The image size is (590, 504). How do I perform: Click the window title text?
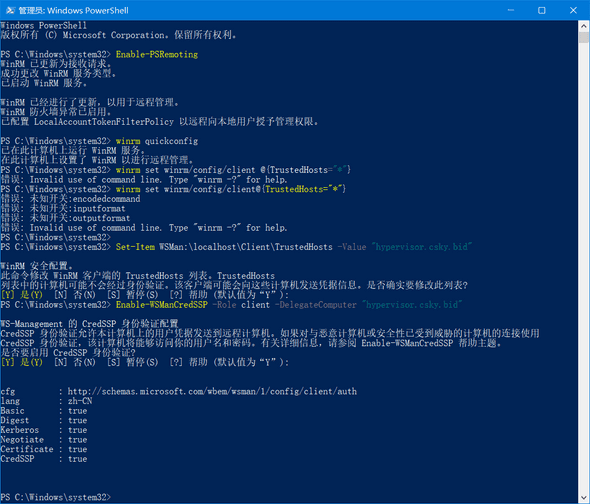[73, 11]
